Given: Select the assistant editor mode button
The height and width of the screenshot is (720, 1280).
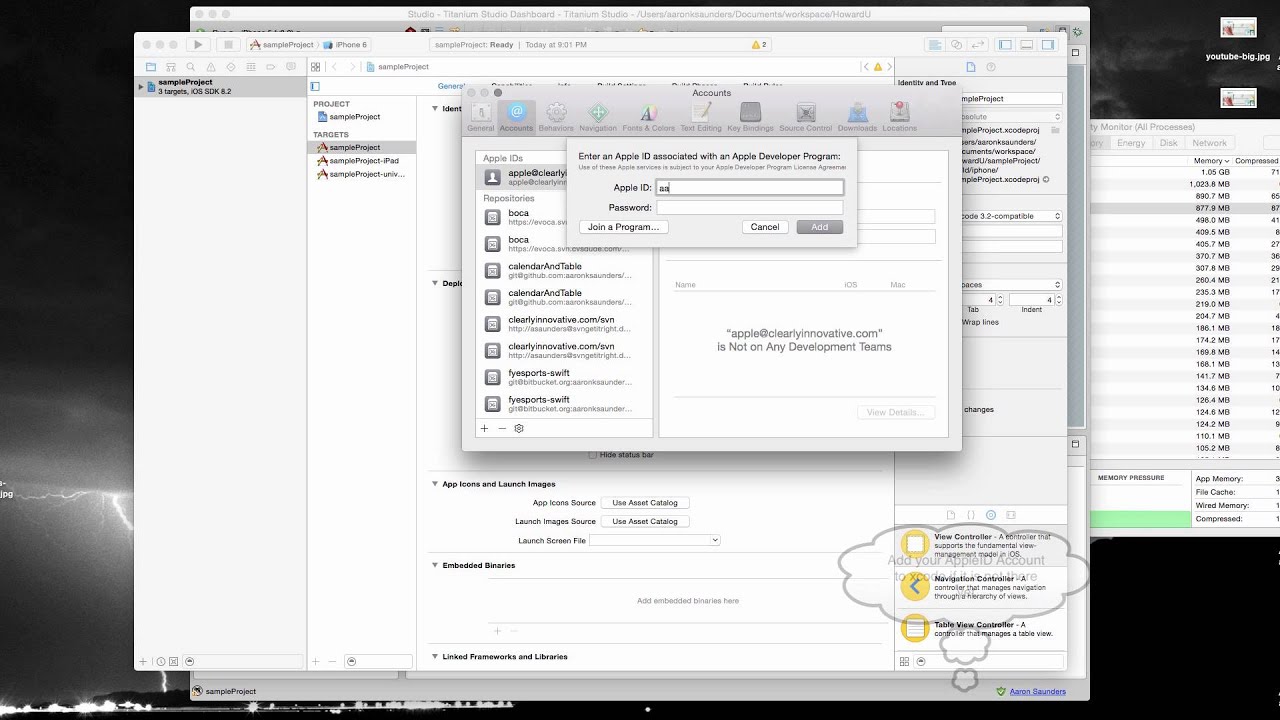Looking at the screenshot, I should (957, 45).
